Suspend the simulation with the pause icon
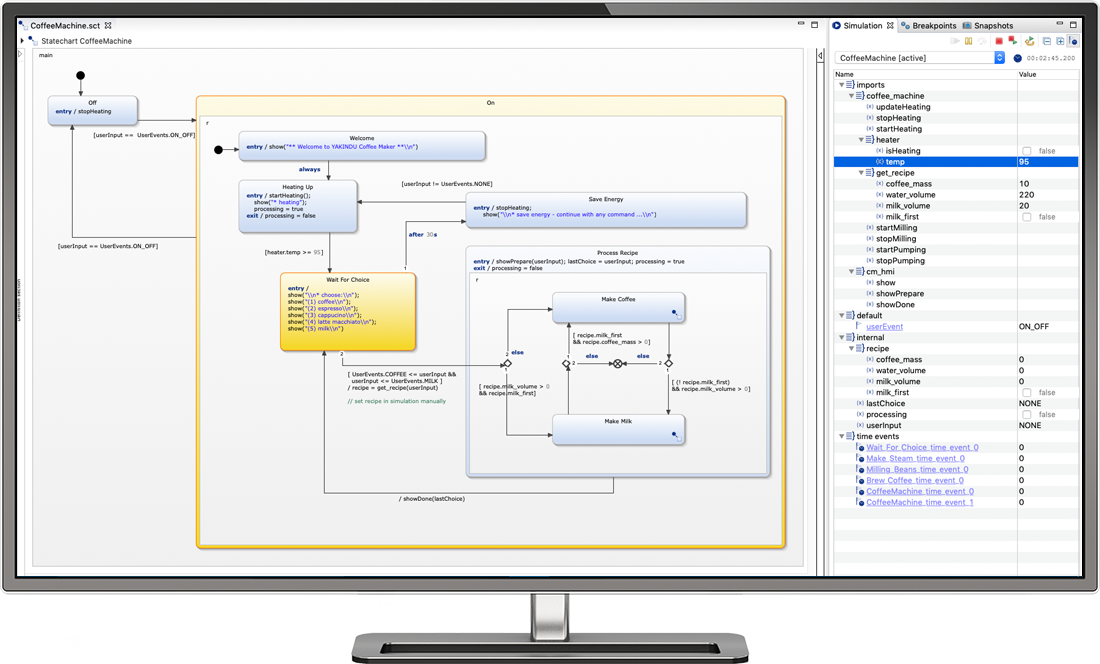 click(x=968, y=41)
